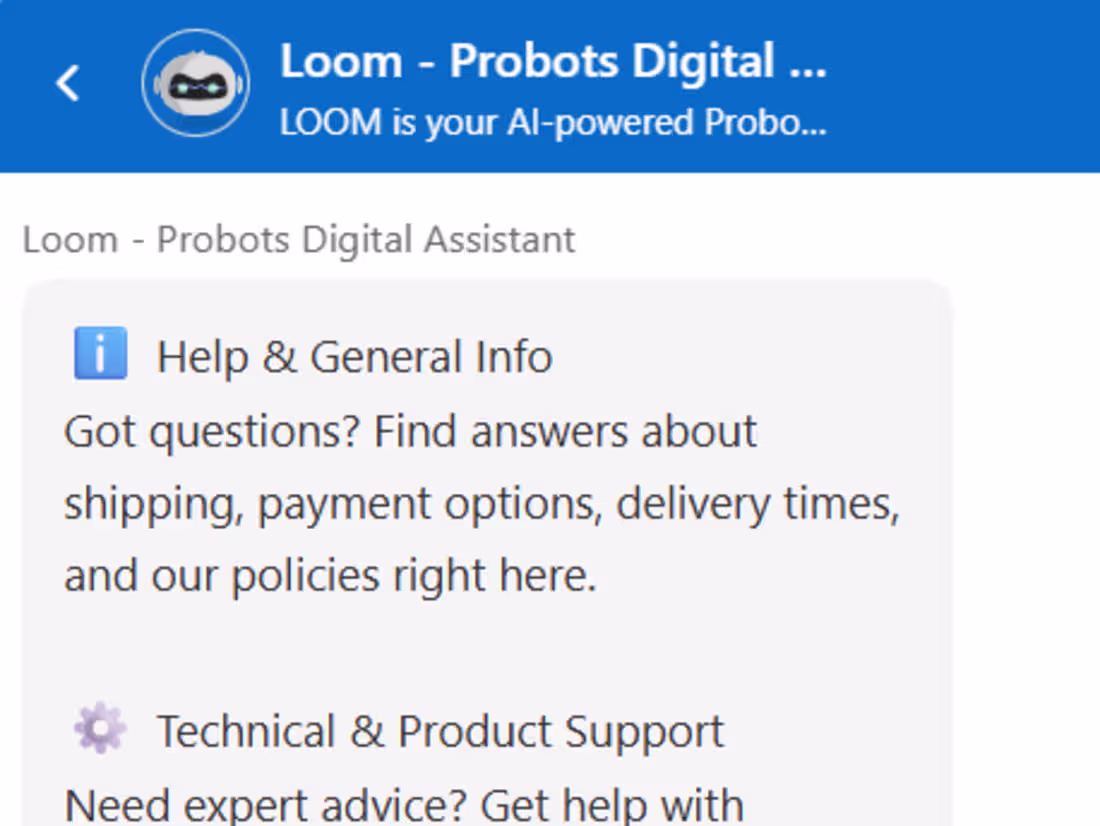The image size is (1100, 826).
Task: Collapse the chat using the left-pointing arrow
Action: [x=67, y=84]
